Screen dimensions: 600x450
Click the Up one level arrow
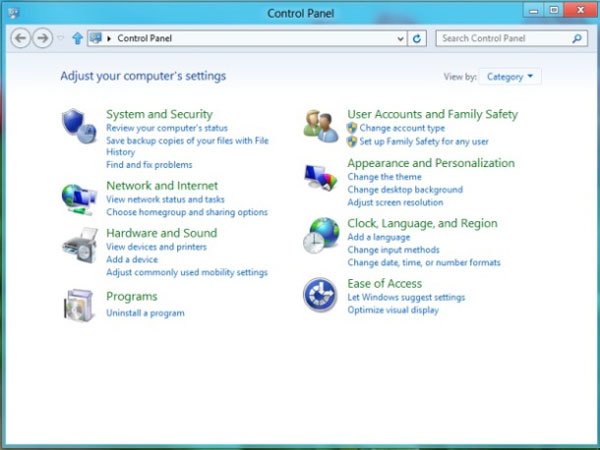point(78,38)
